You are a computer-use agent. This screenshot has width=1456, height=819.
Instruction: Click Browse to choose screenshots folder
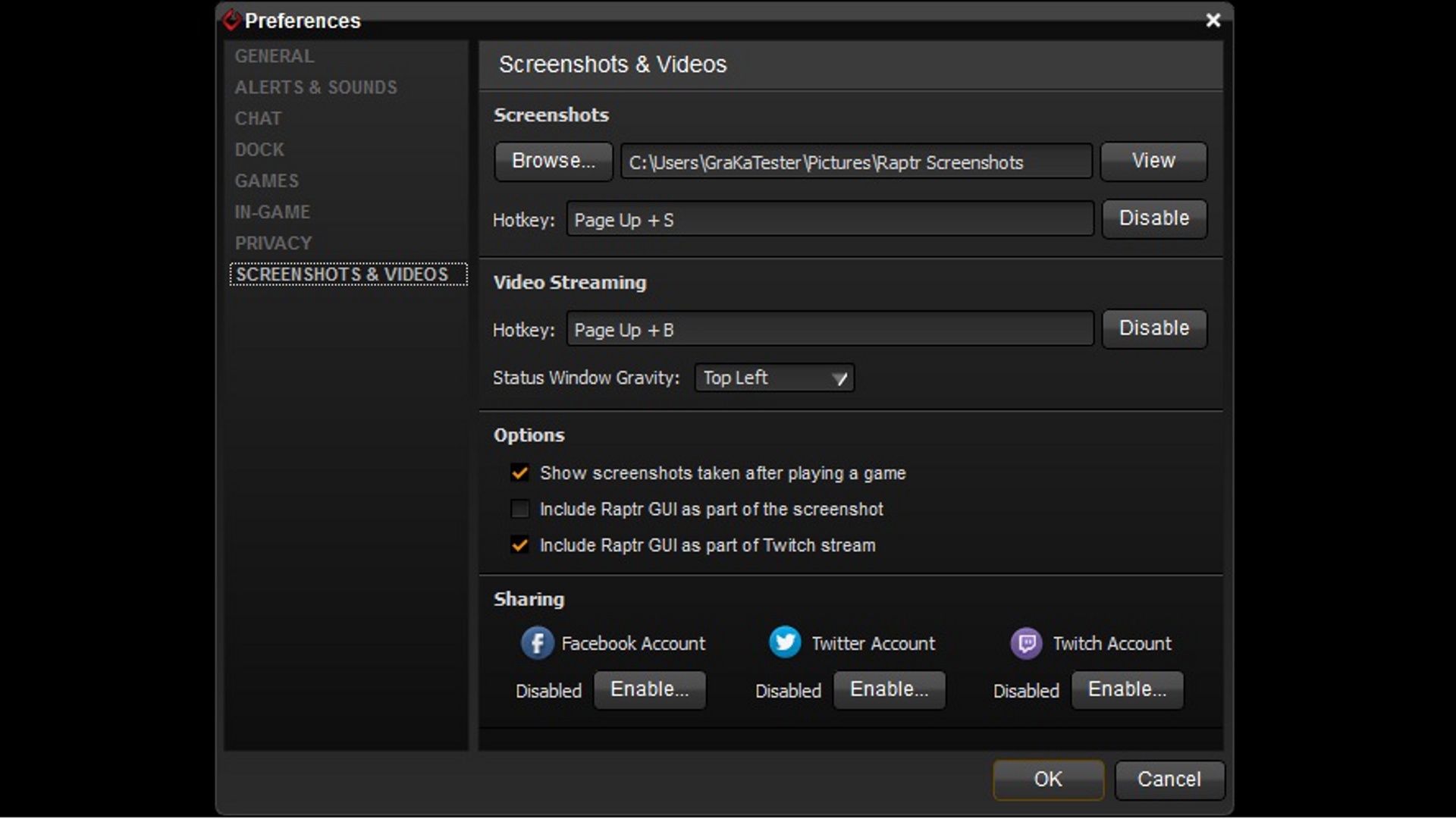[553, 161]
